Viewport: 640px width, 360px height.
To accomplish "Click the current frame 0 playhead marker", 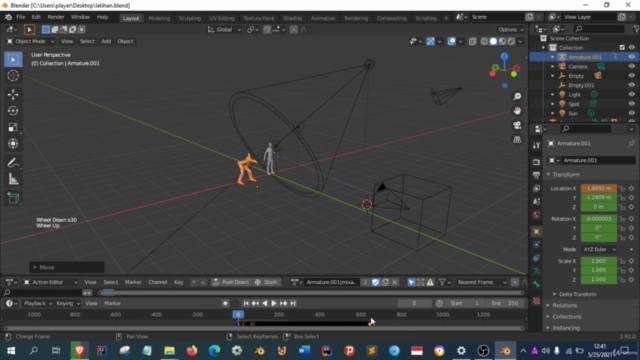I will 238,314.
